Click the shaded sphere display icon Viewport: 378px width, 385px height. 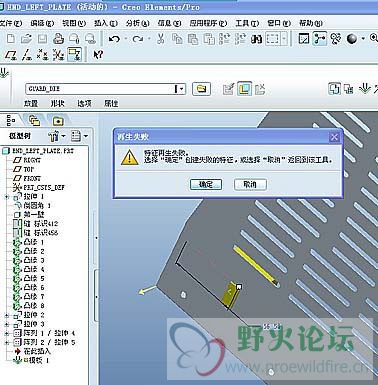click(x=352, y=39)
